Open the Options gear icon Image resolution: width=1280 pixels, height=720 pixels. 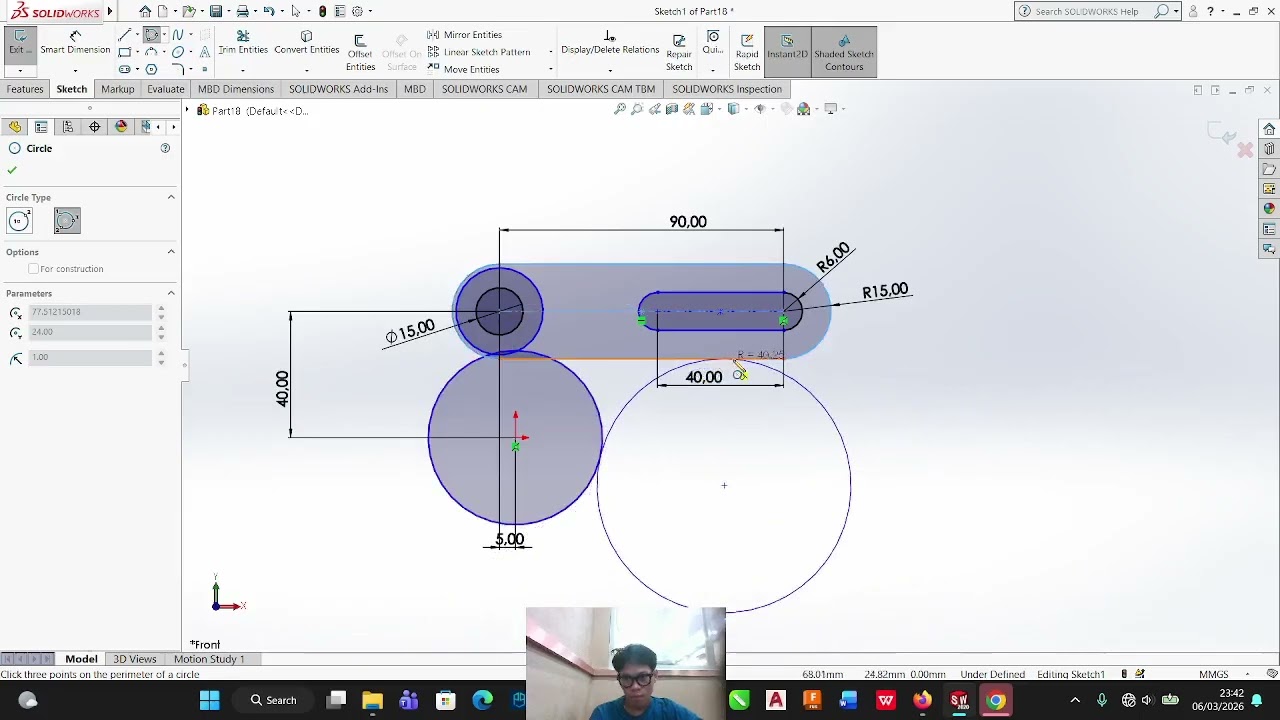[357, 11]
